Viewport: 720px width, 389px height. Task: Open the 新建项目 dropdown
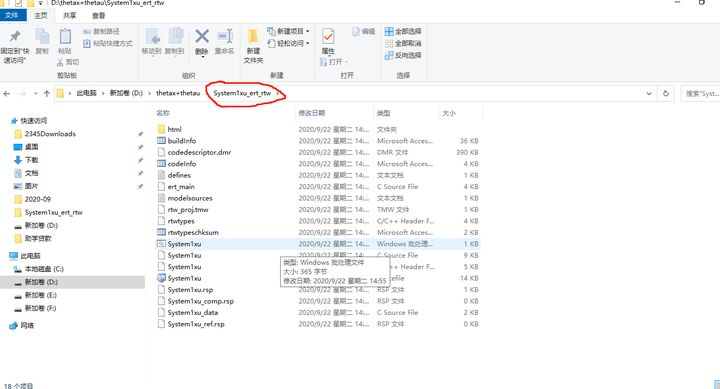click(288, 31)
